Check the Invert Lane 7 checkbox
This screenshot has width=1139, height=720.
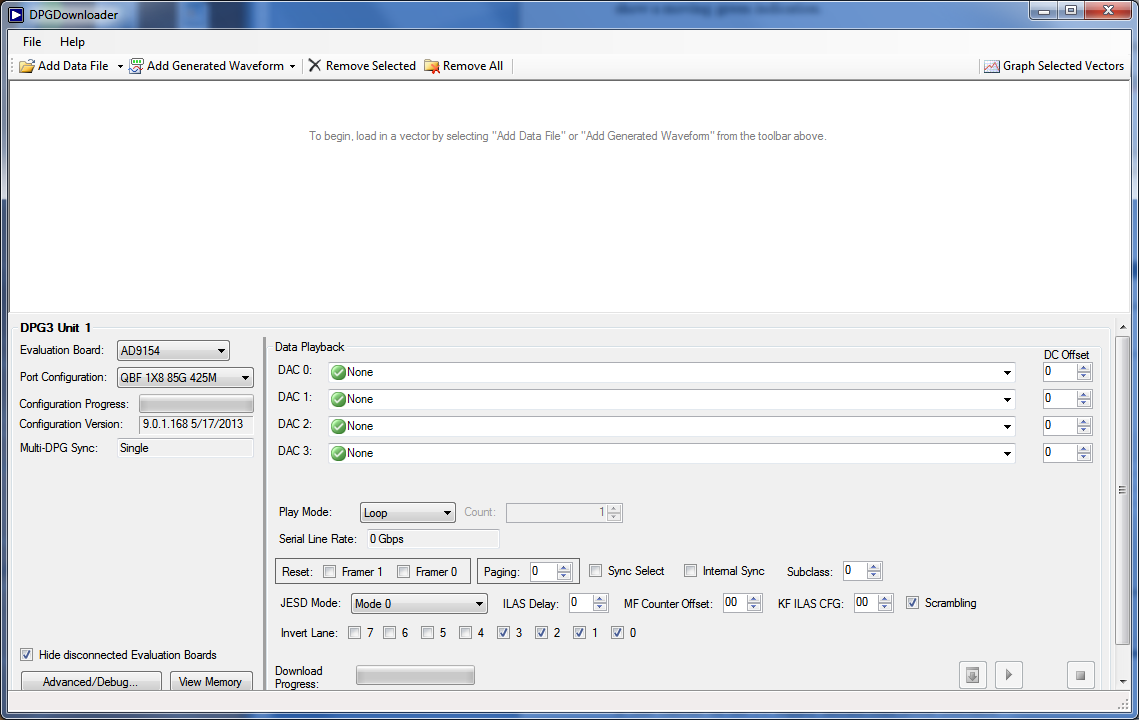click(354, 633)
